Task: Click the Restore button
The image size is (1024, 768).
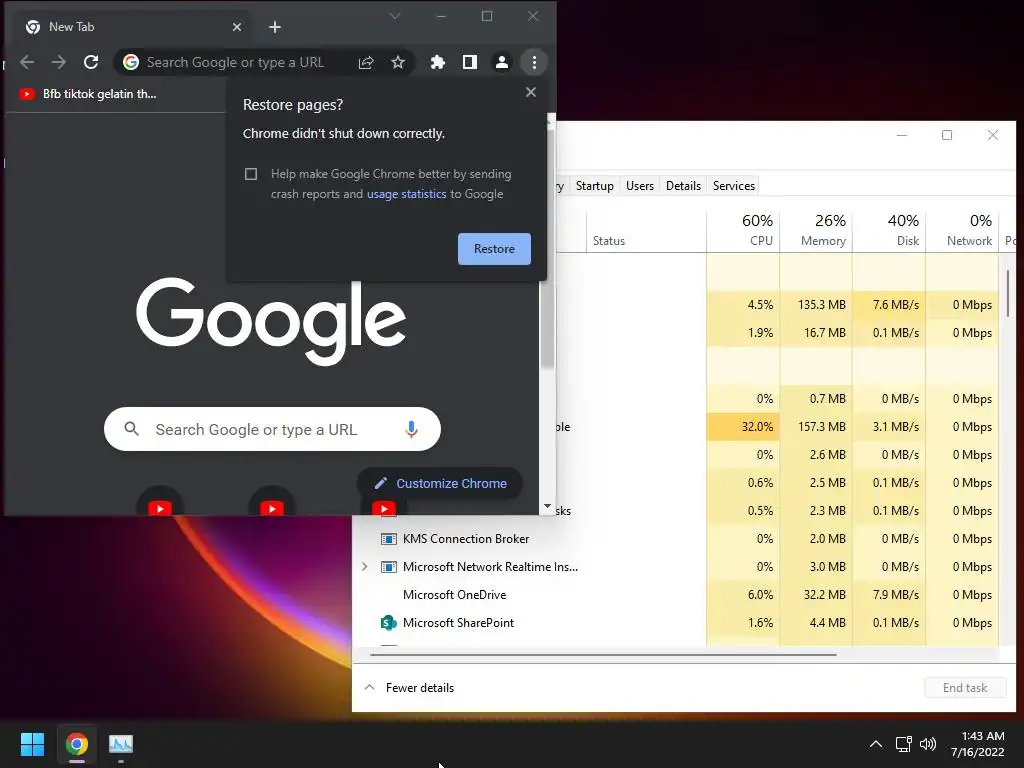Action: [x=494, y=249]
